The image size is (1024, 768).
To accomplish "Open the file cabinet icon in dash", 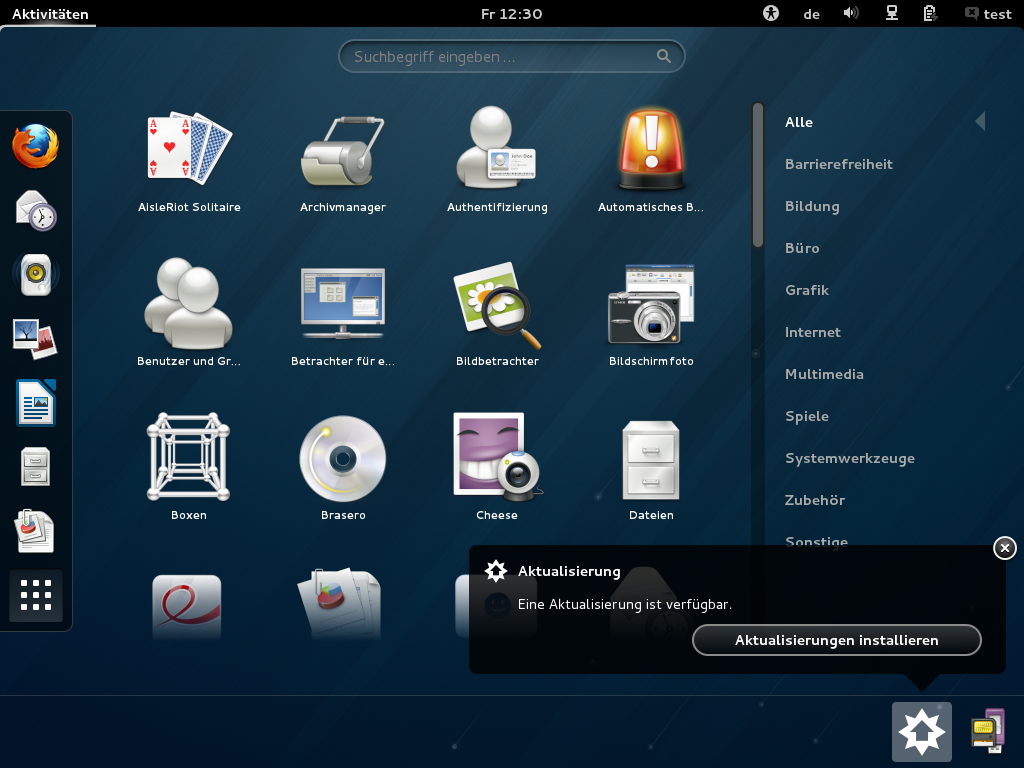I will coord(35,466).
